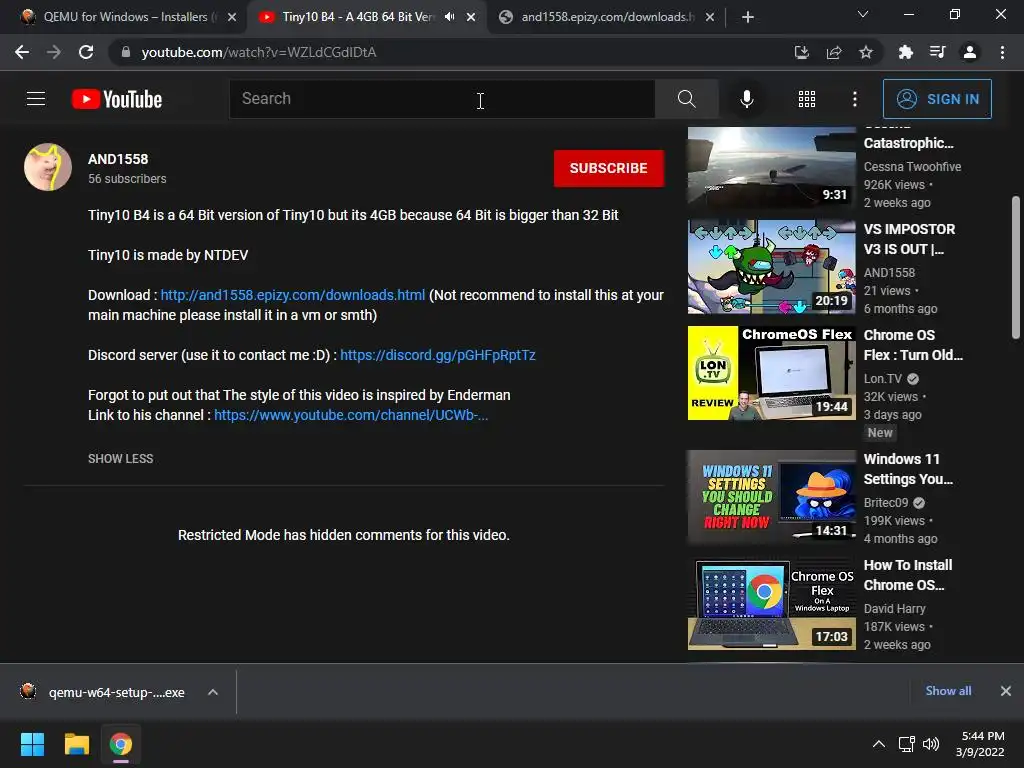Open the Windows Start menu
1024x768 pixels.
point(32,744)
